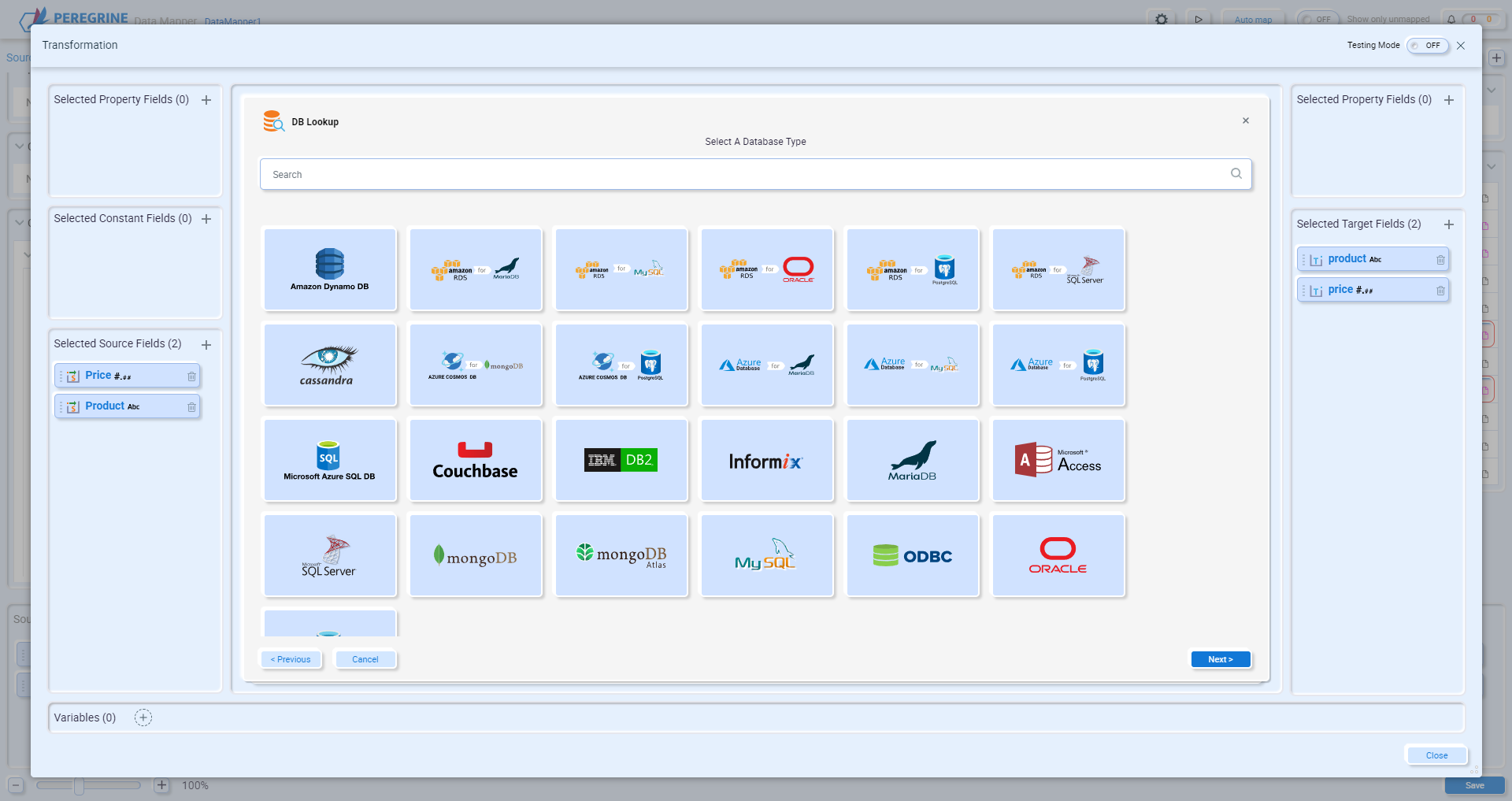Screen dimensions: 1512x801
Task: Run the mapping with play icon
Action: click(1199, 19)
